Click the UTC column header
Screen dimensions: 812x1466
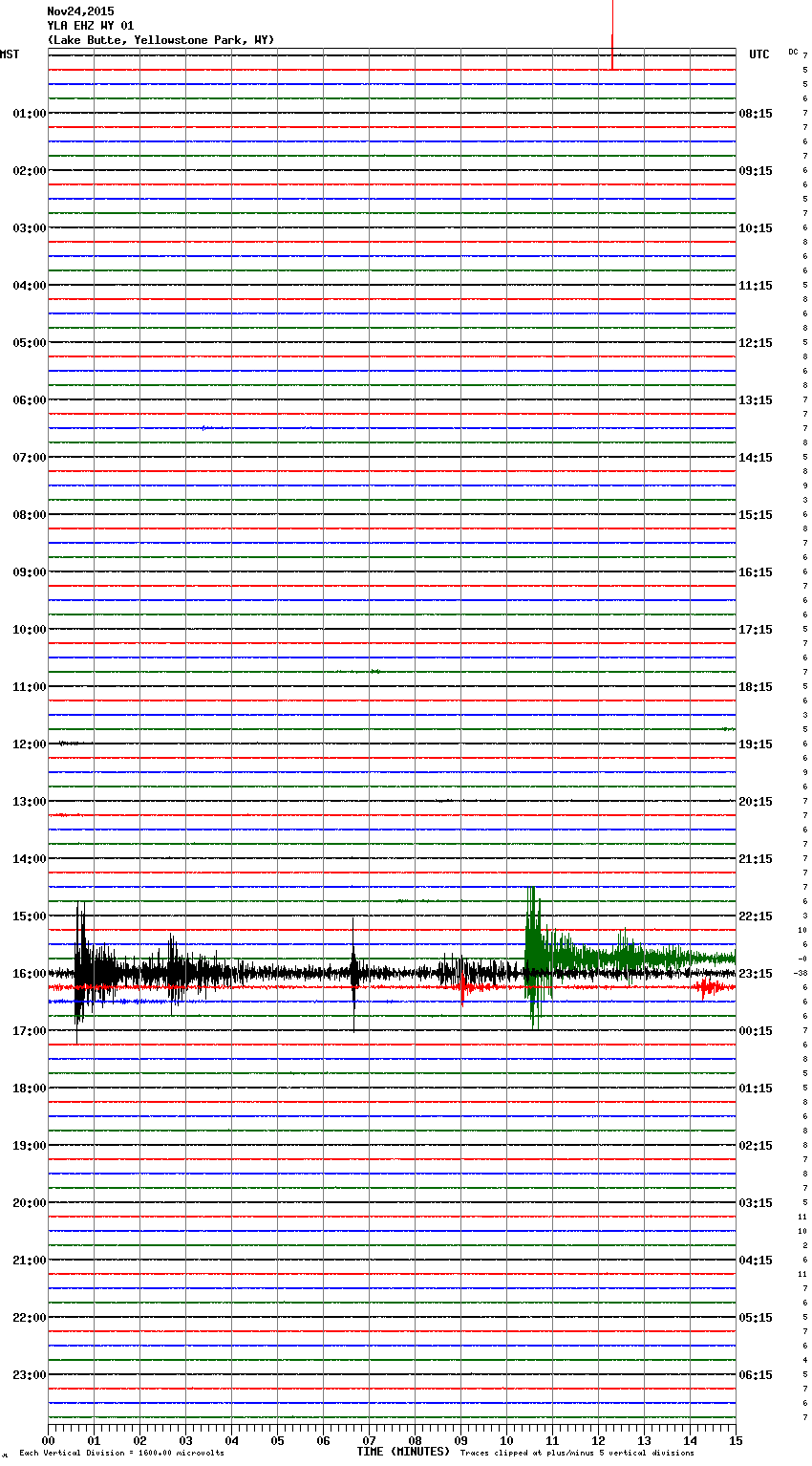[x=759, y=54]
